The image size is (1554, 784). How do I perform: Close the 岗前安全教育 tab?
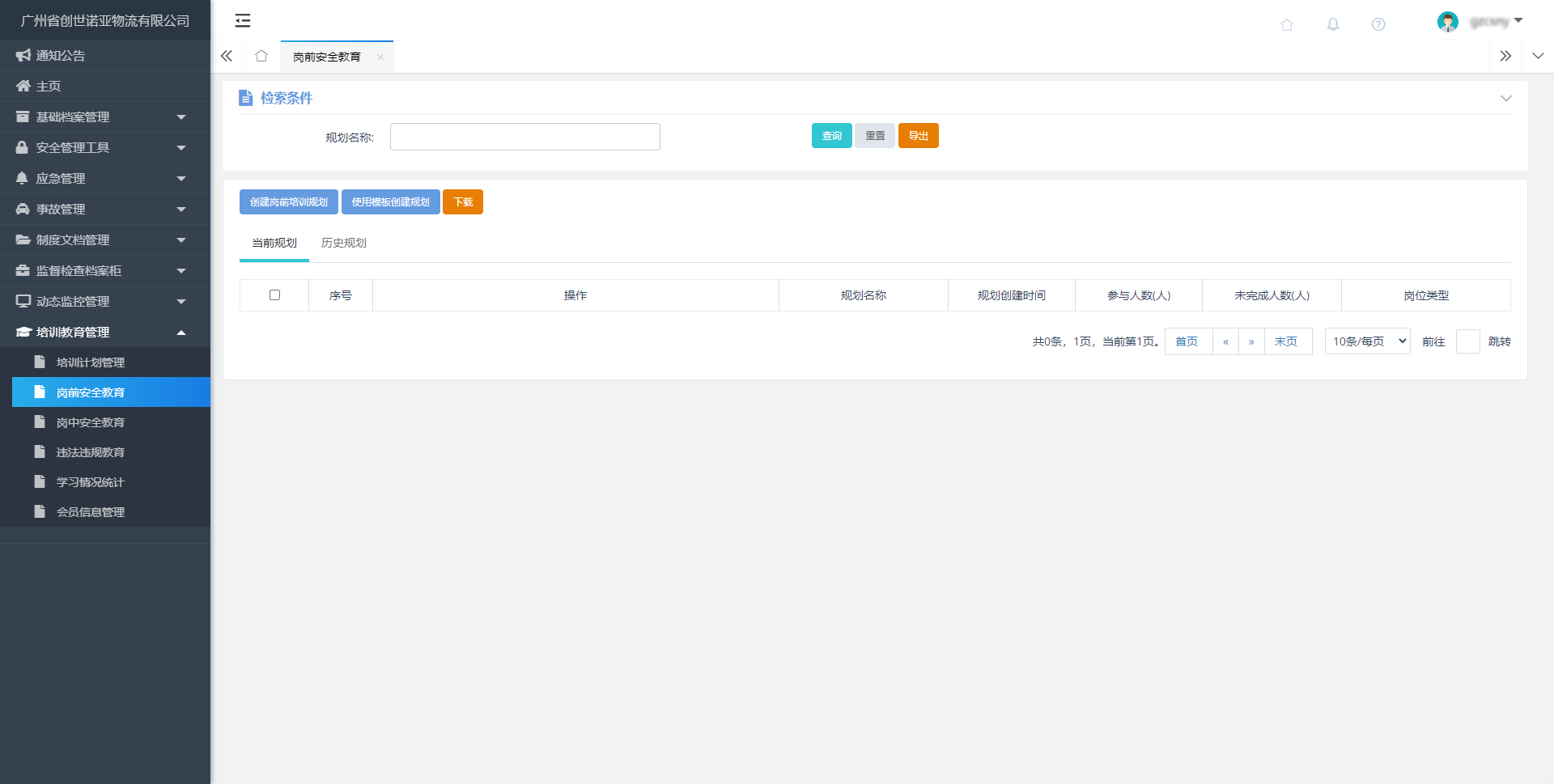[x=380, y=57]
